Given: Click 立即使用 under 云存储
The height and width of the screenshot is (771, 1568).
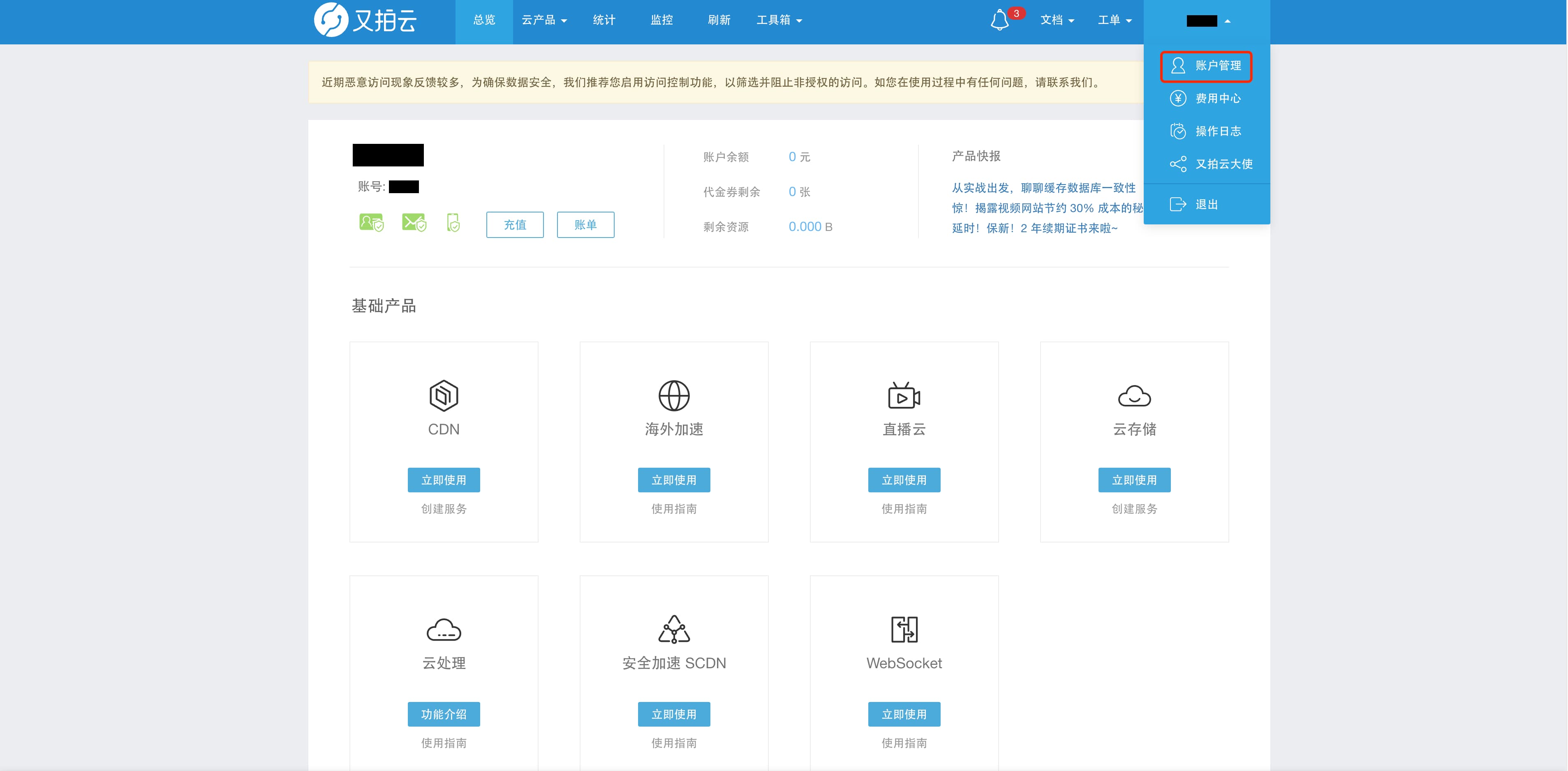Looking at the screenshot, I should pyautogui.click(x=1135, y=480).
